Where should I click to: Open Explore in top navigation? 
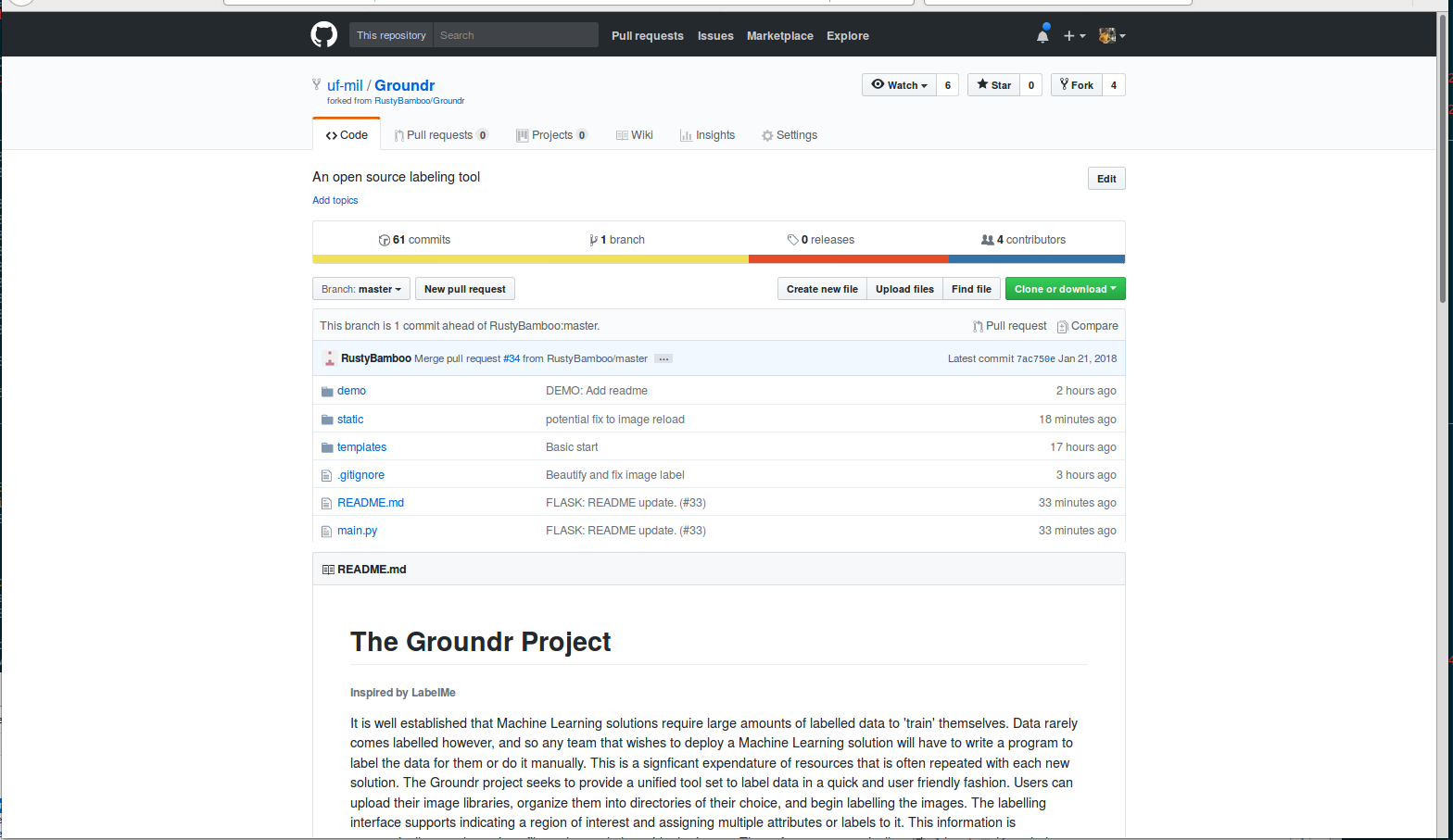point(848,36)
